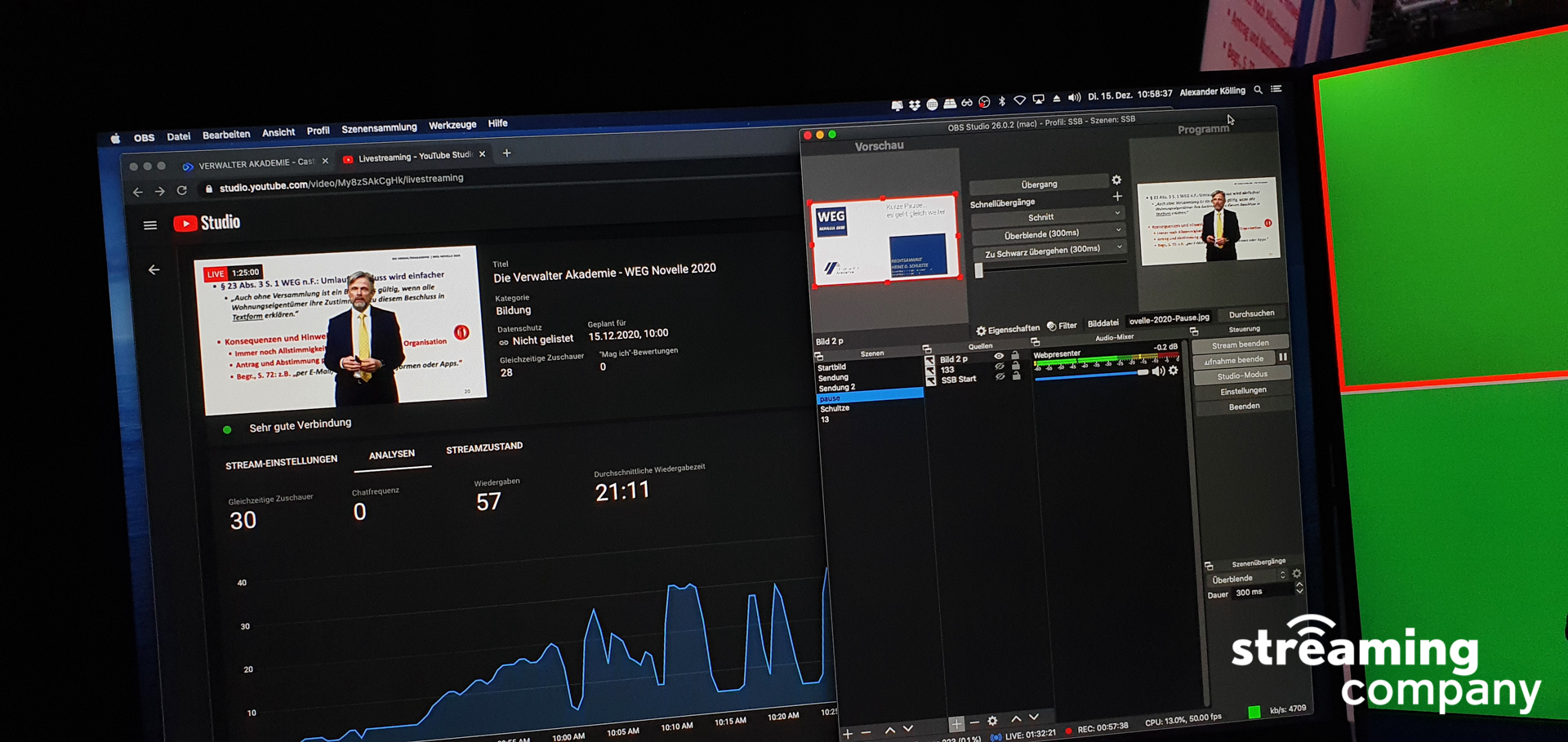
Task: Add a new scene with the Szenen plus button
Action: (848, 734)
